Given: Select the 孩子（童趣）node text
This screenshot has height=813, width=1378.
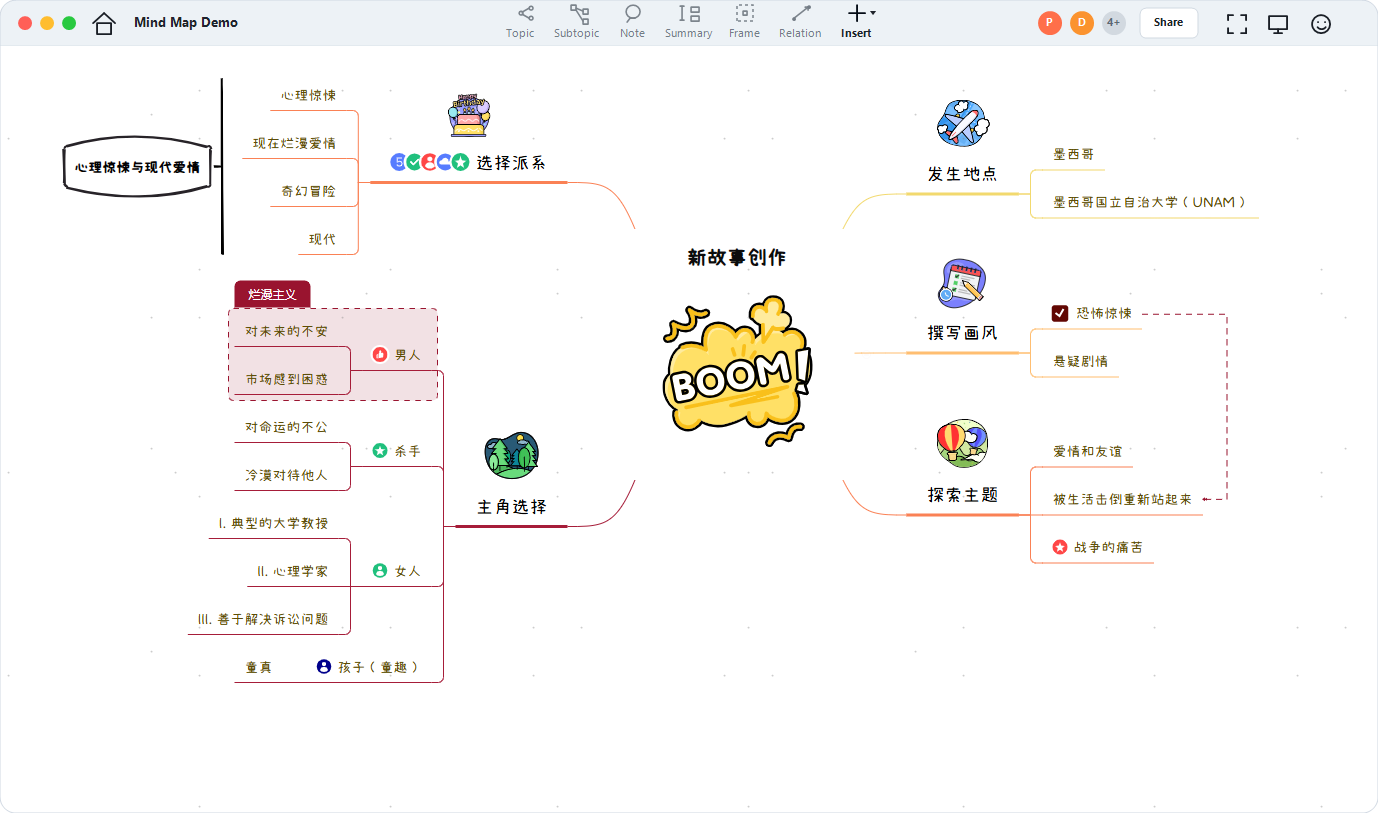Looking at the screenshot, I should click(378, 667).
